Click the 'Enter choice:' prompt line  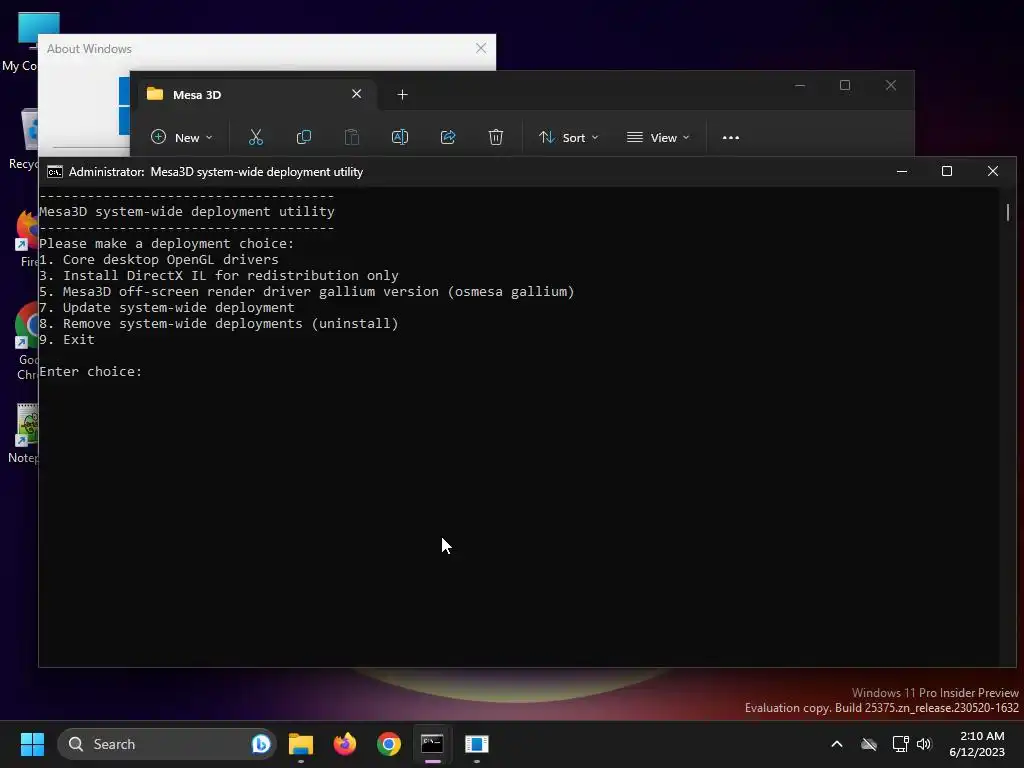click(x=91, y=372)
